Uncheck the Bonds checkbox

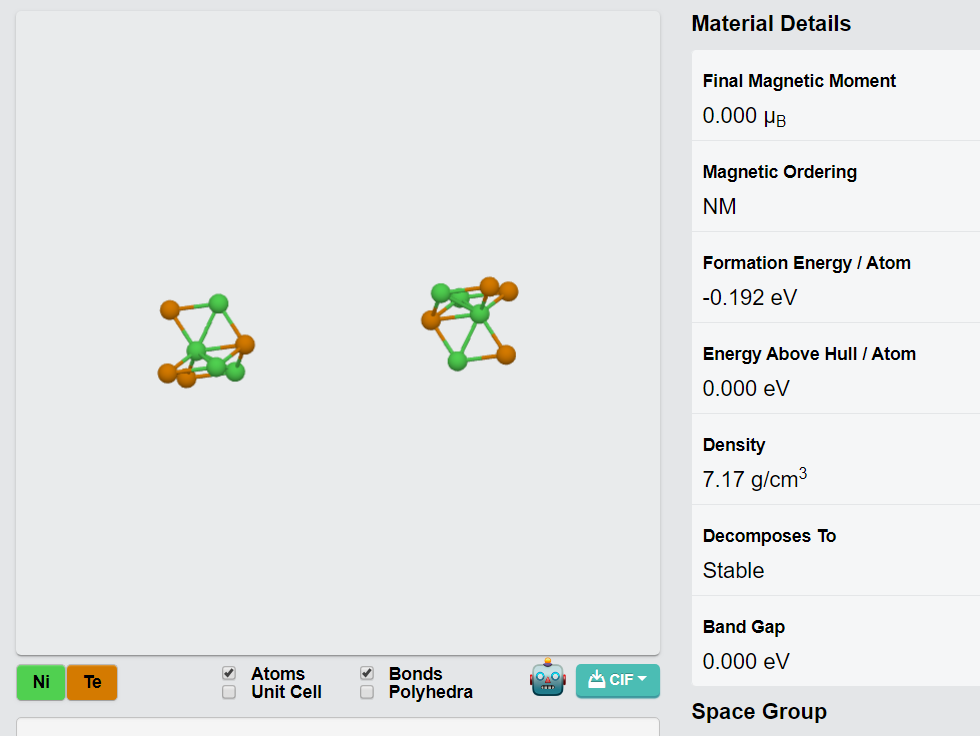(x=367, y=673)
